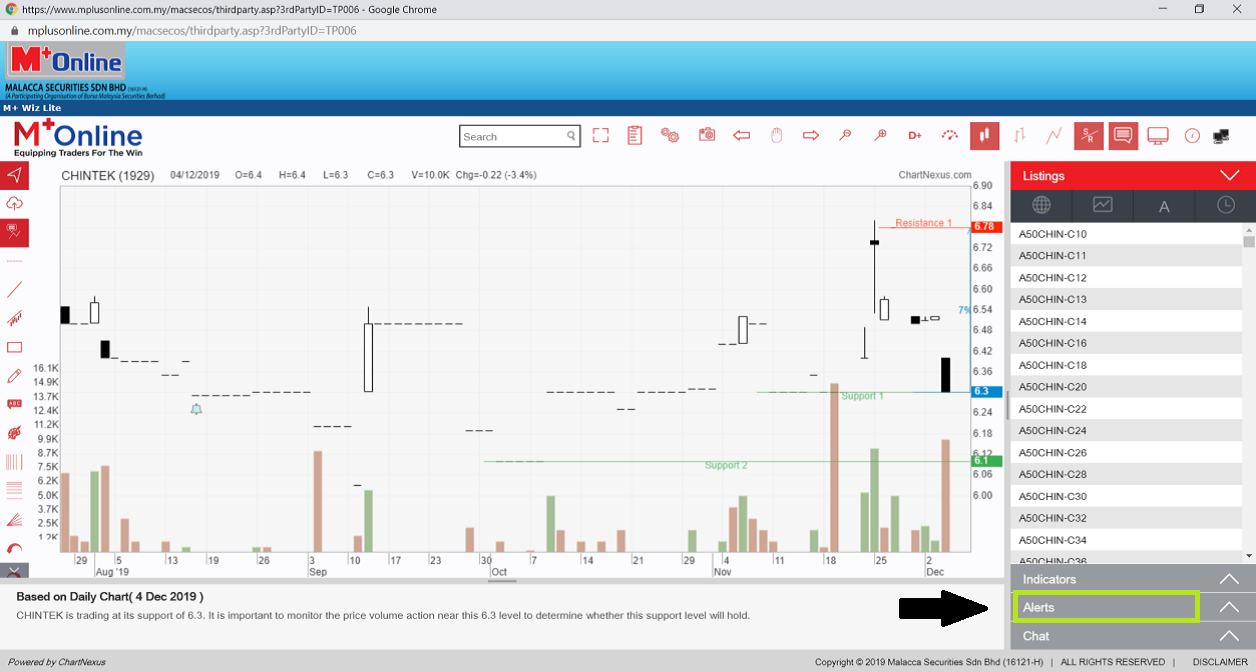Image resolution: width=1256 pixels, height=672 pixels.
Task: Select the rectangle drawing tool
Action: tap(14, 347)
